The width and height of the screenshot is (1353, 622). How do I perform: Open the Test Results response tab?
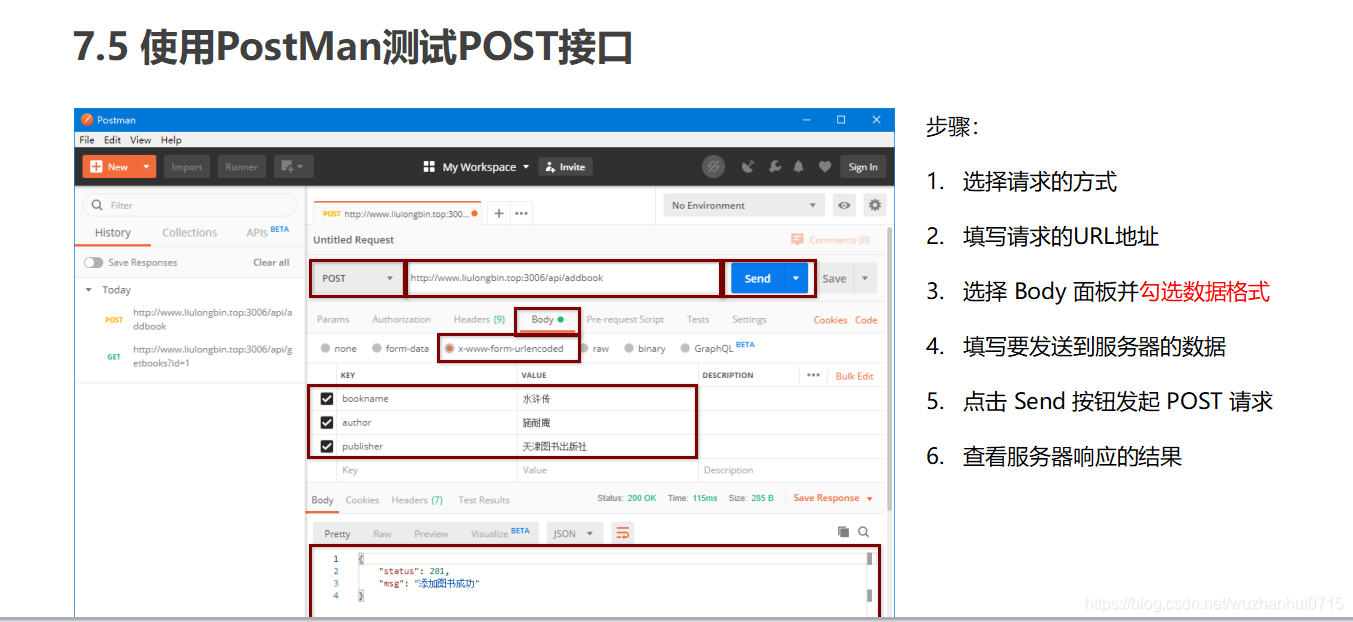pyautogui.click(x=484, y=500)
